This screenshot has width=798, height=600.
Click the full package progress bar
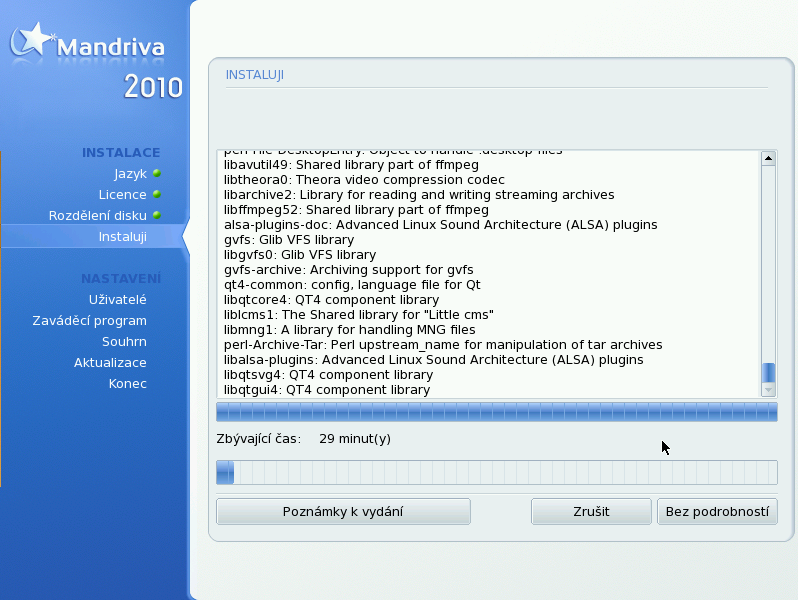click(x=497, y=412)
